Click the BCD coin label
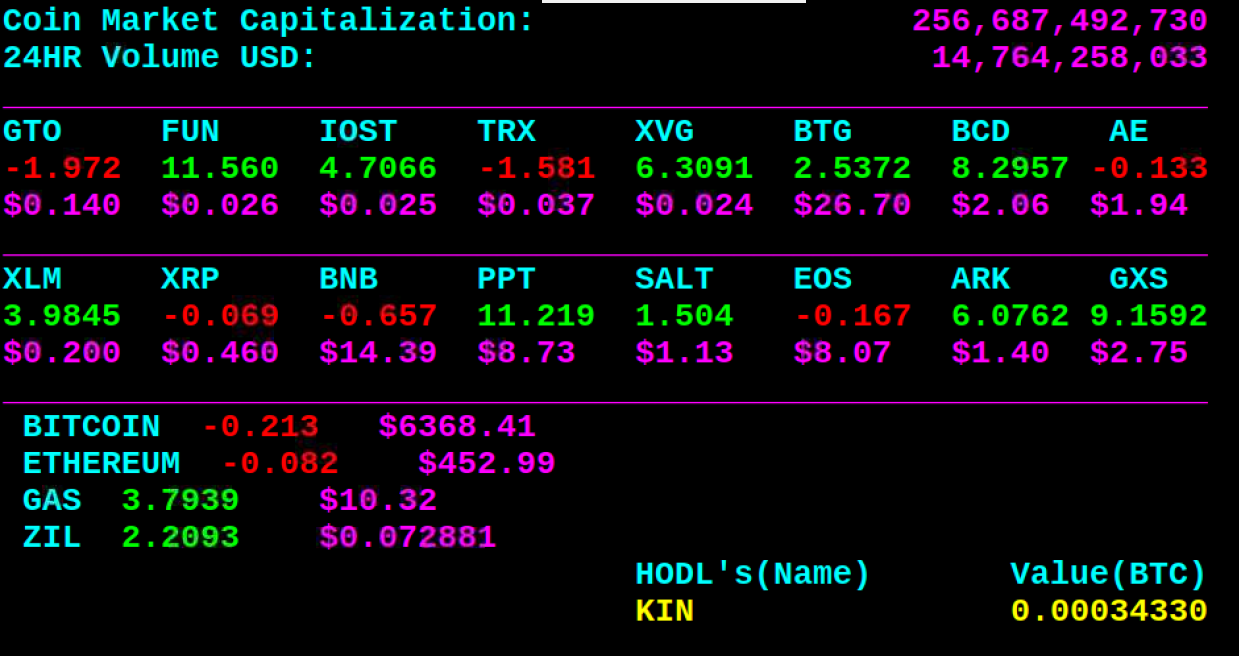The height and width of the screenshot is (656, 1239). tap(979, 130)
